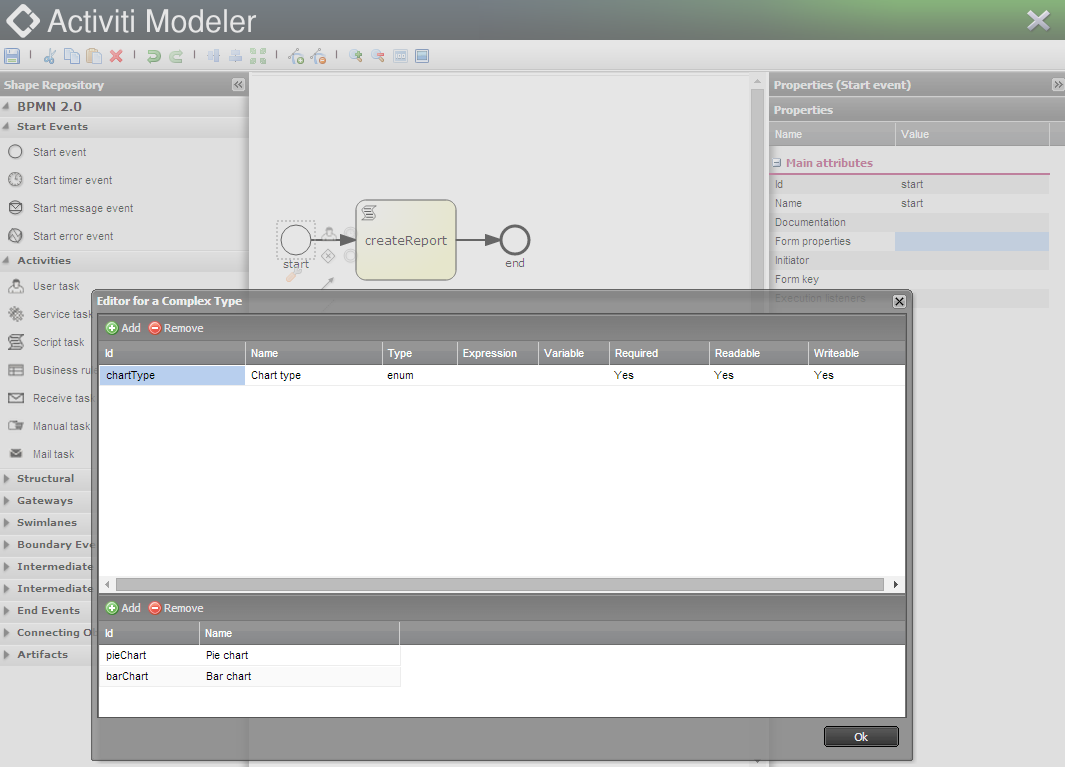Screen dimensions: 1065x767
Task: Click the Writeable column header
Action: [856, 353]
